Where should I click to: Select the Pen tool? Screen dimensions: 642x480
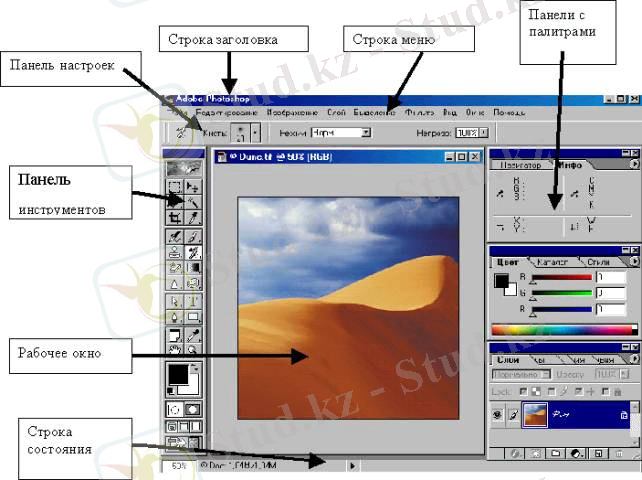(x=175, y=317)
